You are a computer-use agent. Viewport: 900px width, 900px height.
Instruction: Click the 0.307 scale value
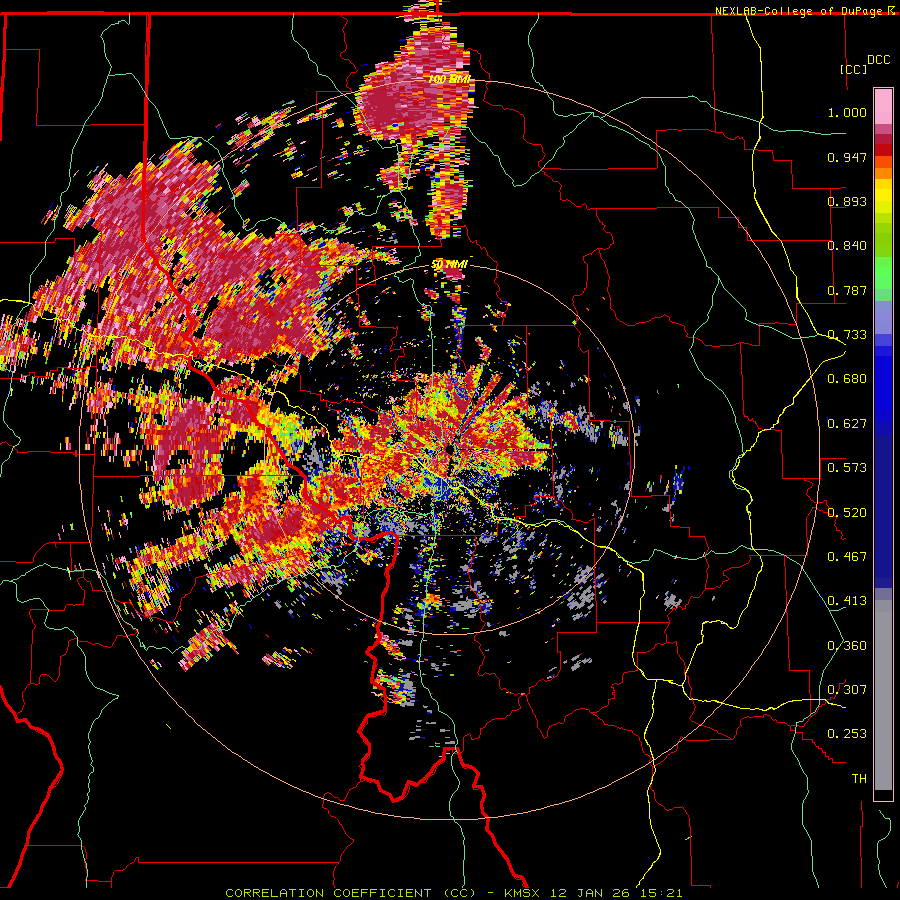click(847, 690)
